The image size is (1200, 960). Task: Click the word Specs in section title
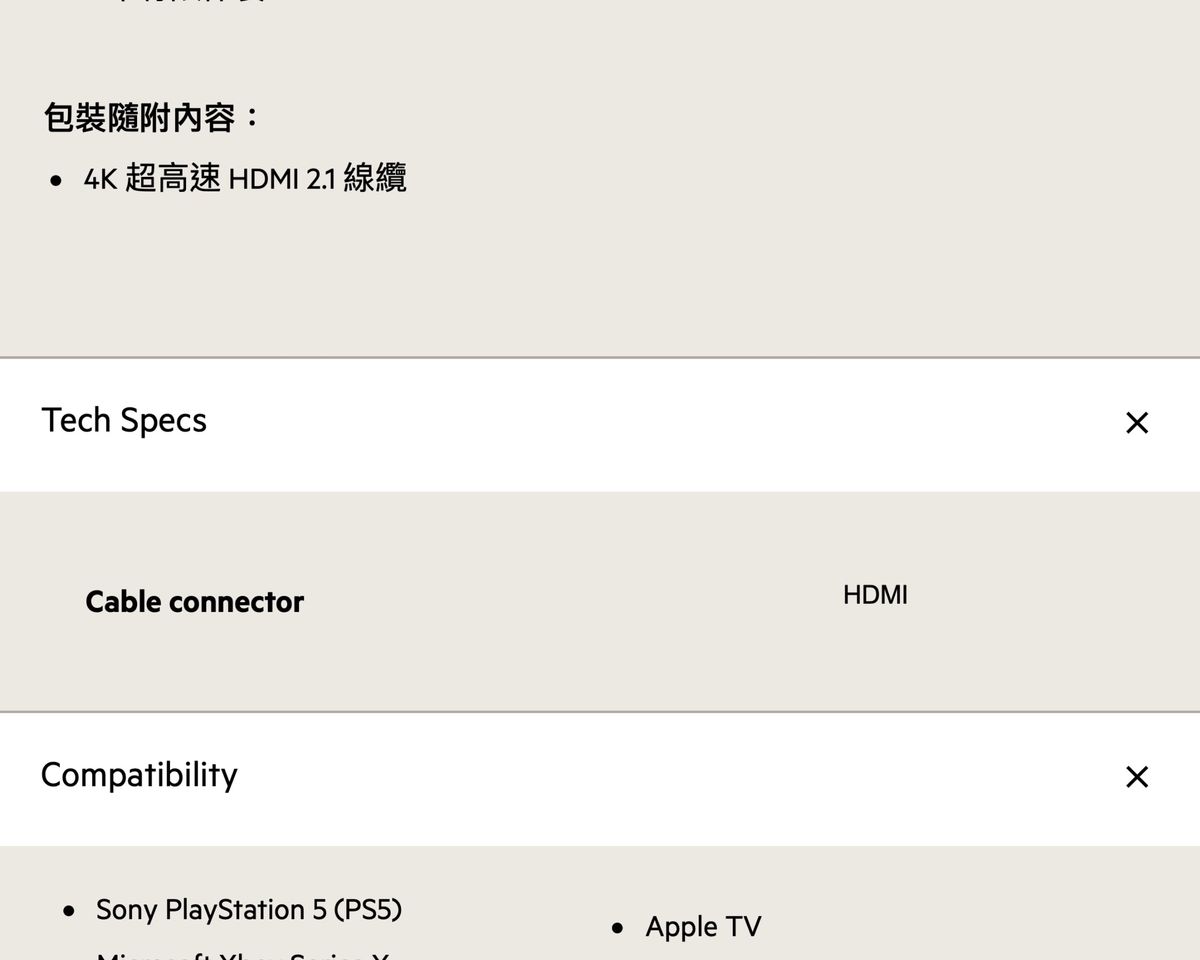click(x=163, y=421)
